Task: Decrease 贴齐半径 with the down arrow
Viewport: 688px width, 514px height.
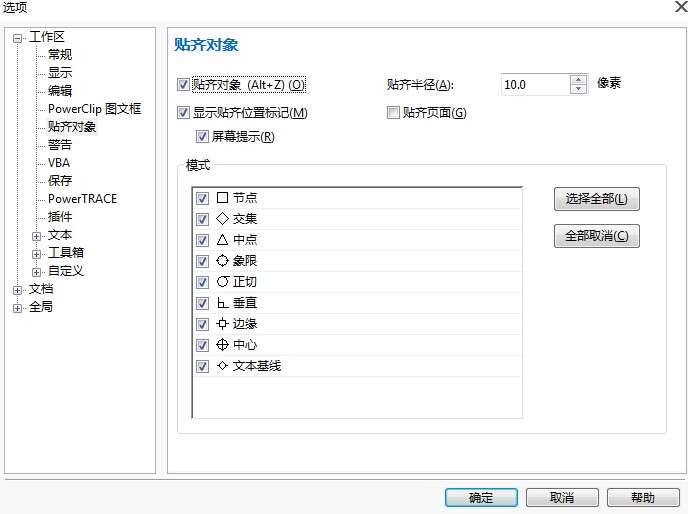Action: pyautogui.click(x=579, y=89)
